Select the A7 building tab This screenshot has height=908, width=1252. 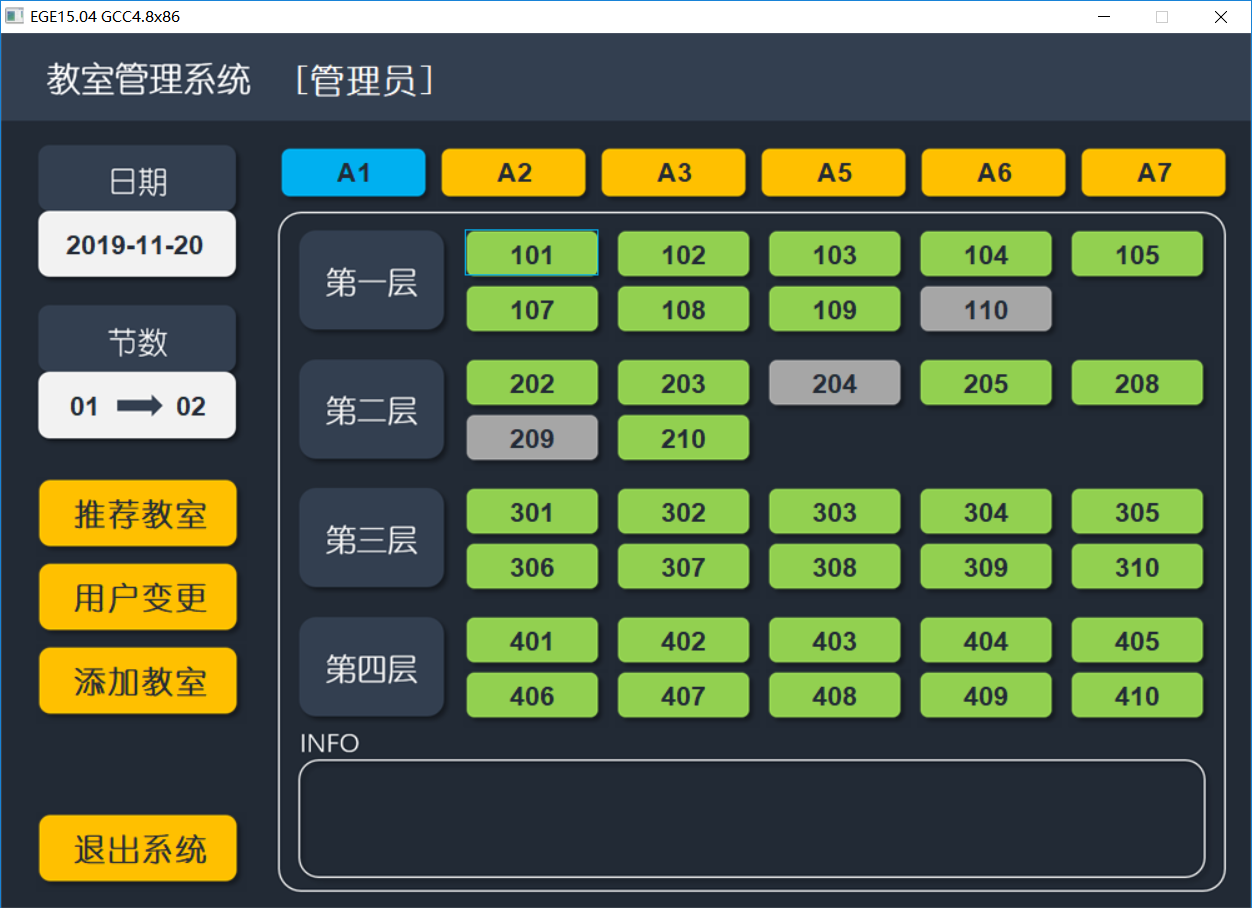point(1153,172)
